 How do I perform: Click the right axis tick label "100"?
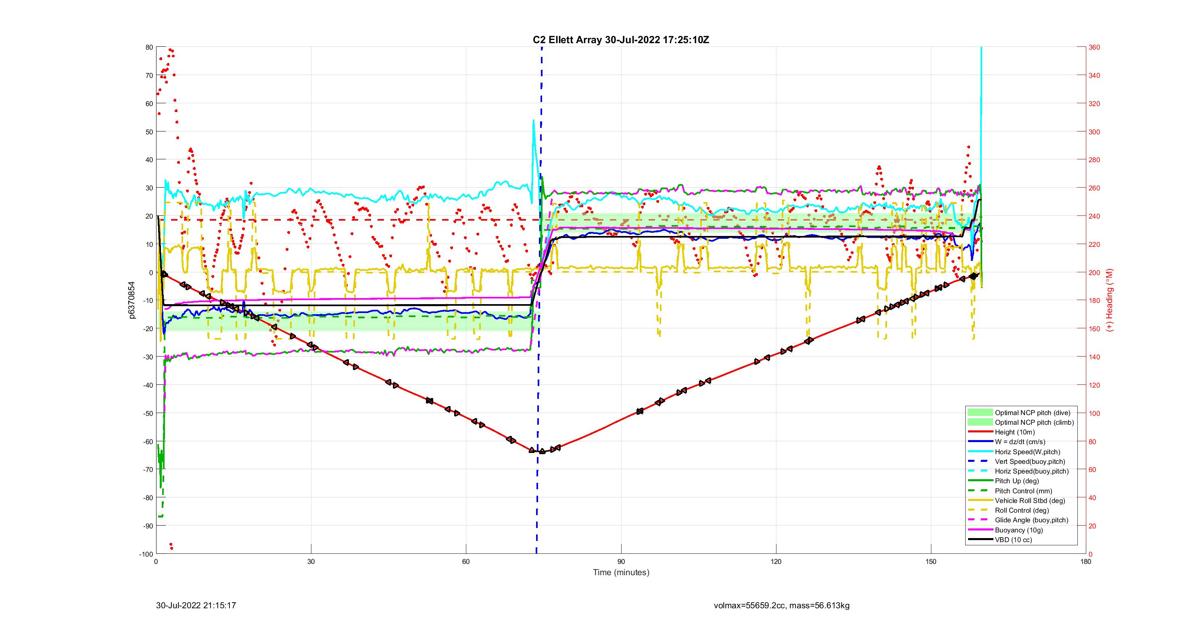click(1094, 413)
